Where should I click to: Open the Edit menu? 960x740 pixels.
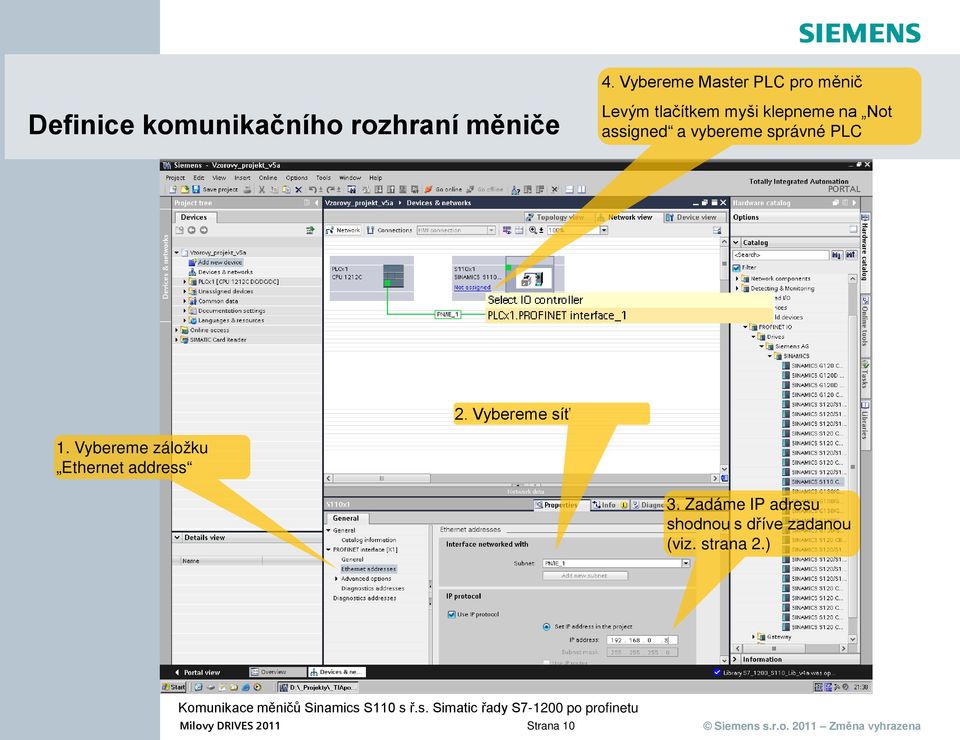[199, 178]
